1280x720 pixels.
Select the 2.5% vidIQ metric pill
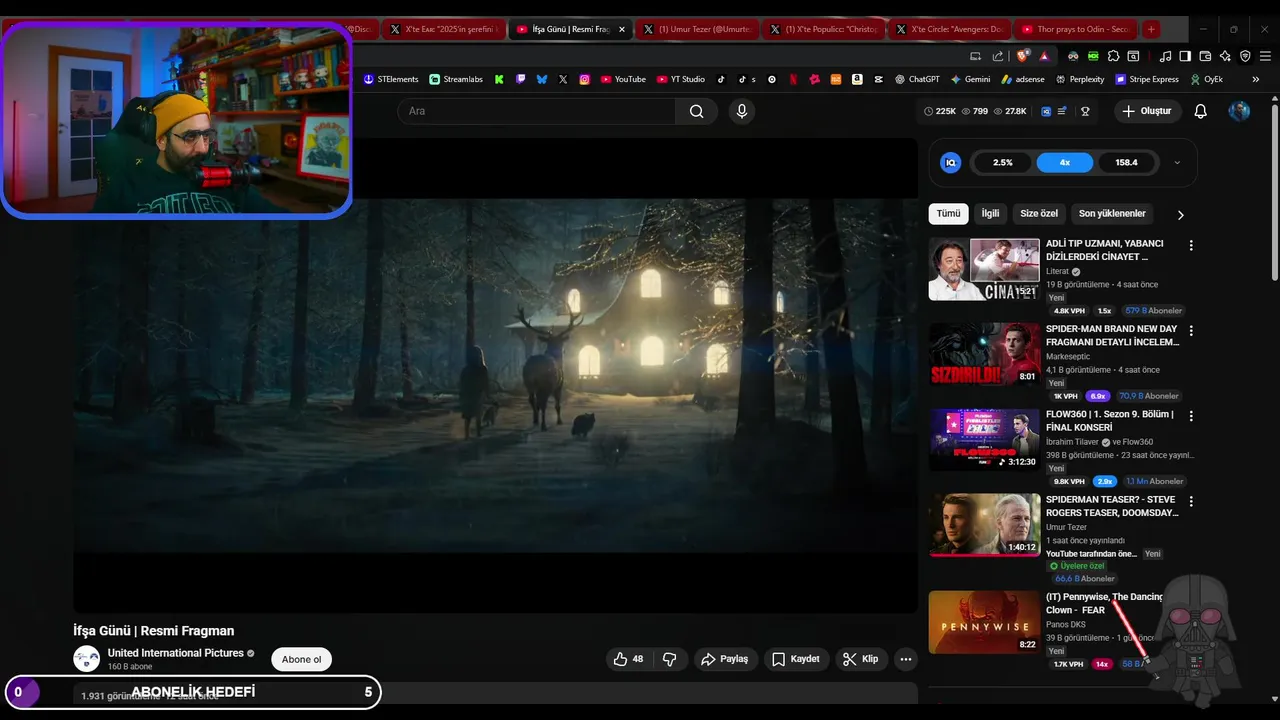pyautogui.click(x=1003, y=162)
